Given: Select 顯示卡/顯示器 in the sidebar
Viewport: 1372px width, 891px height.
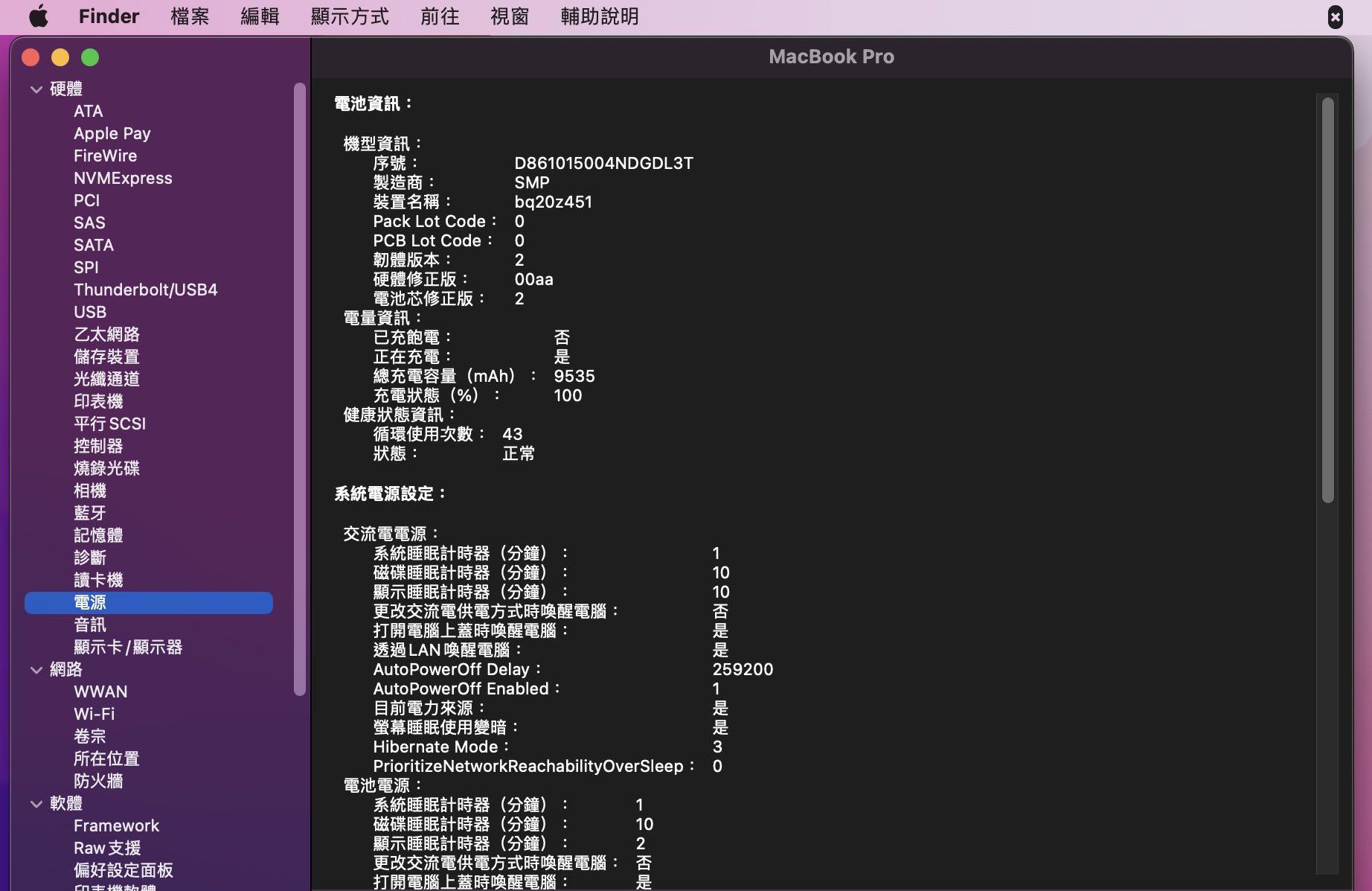Looking at the screenshot, I should 128,647.
